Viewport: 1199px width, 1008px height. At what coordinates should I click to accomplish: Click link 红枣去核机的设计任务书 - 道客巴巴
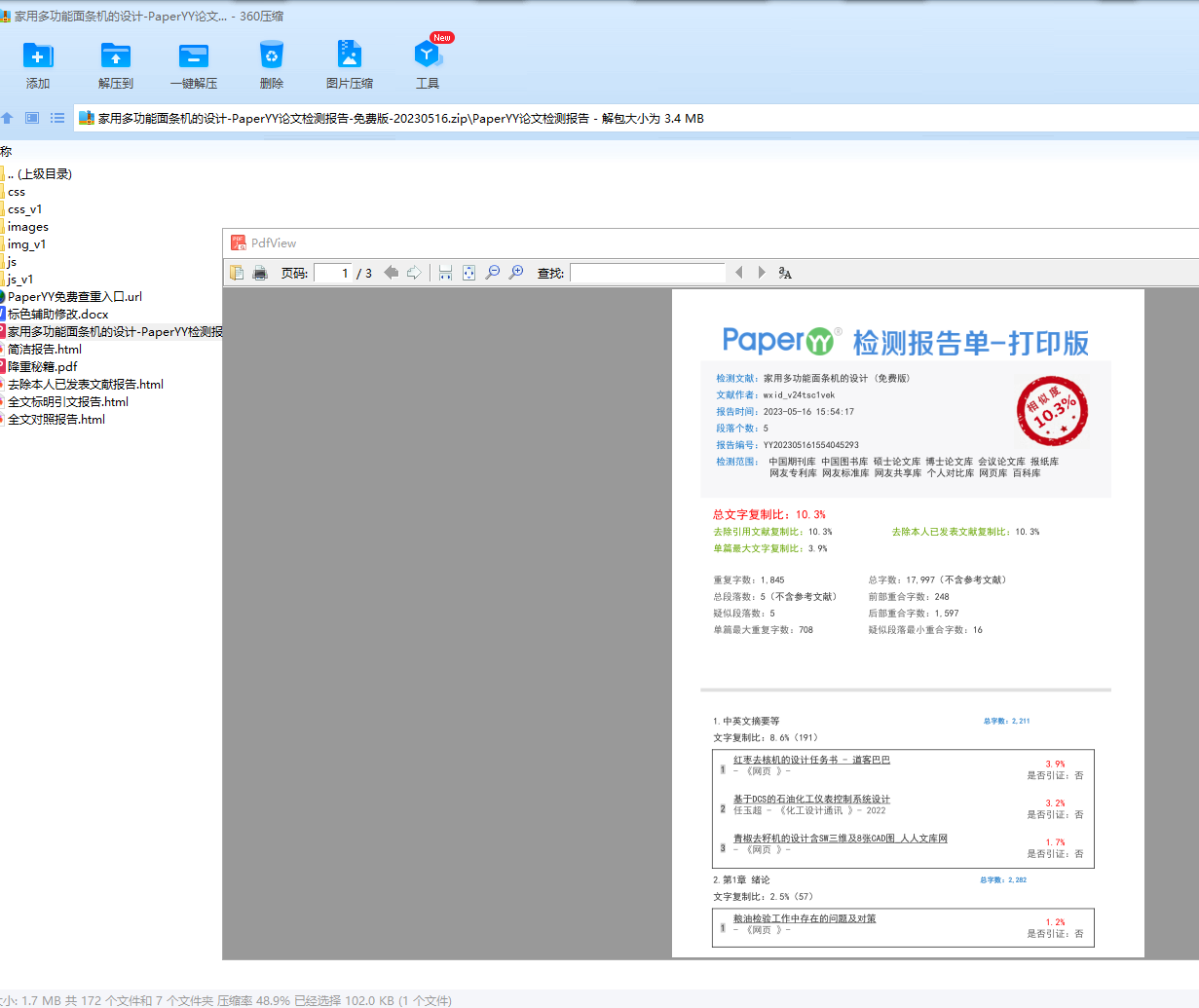click(x=811, y=760)
